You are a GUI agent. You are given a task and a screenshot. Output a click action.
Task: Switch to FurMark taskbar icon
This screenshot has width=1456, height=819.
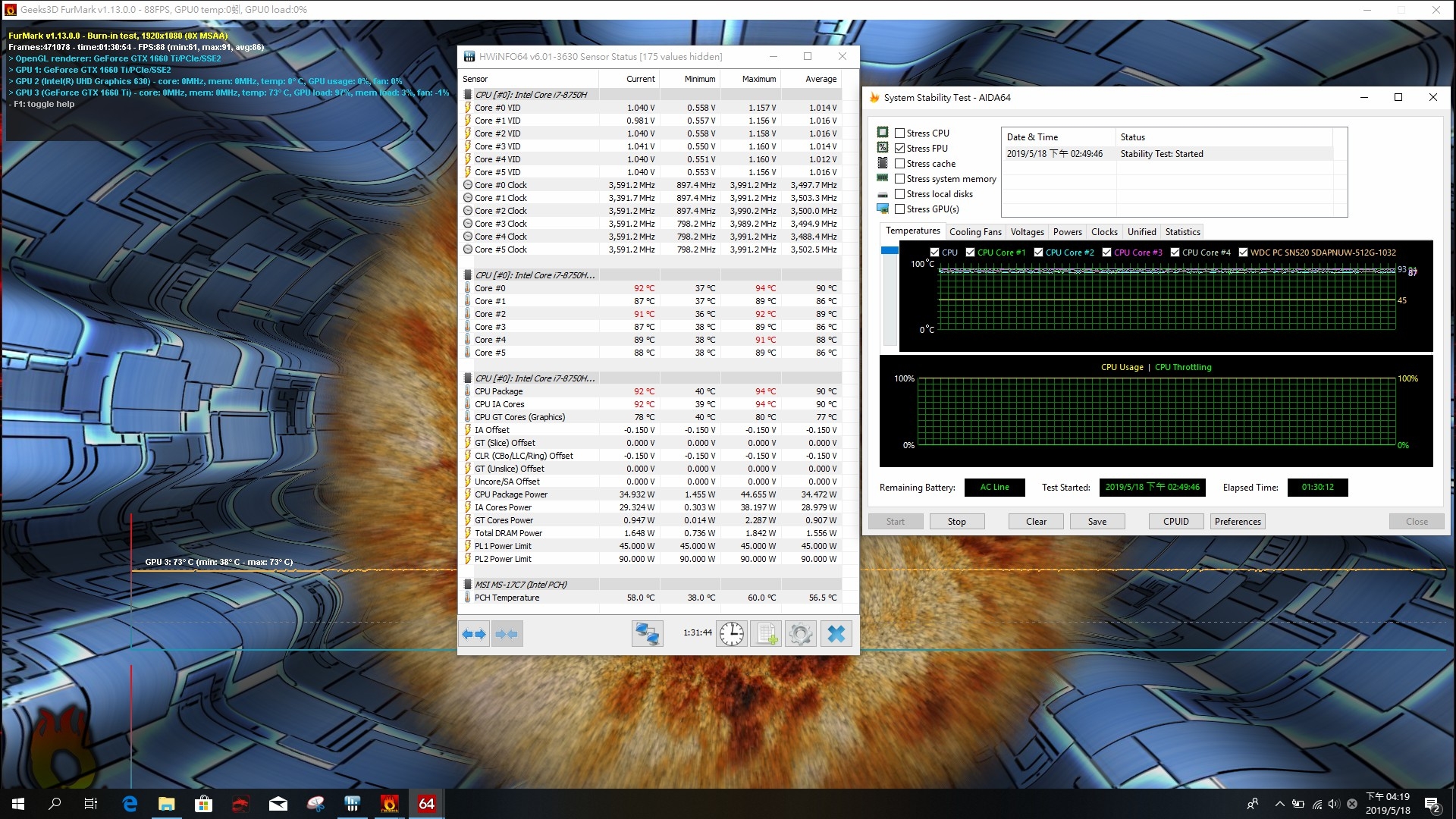390,804
